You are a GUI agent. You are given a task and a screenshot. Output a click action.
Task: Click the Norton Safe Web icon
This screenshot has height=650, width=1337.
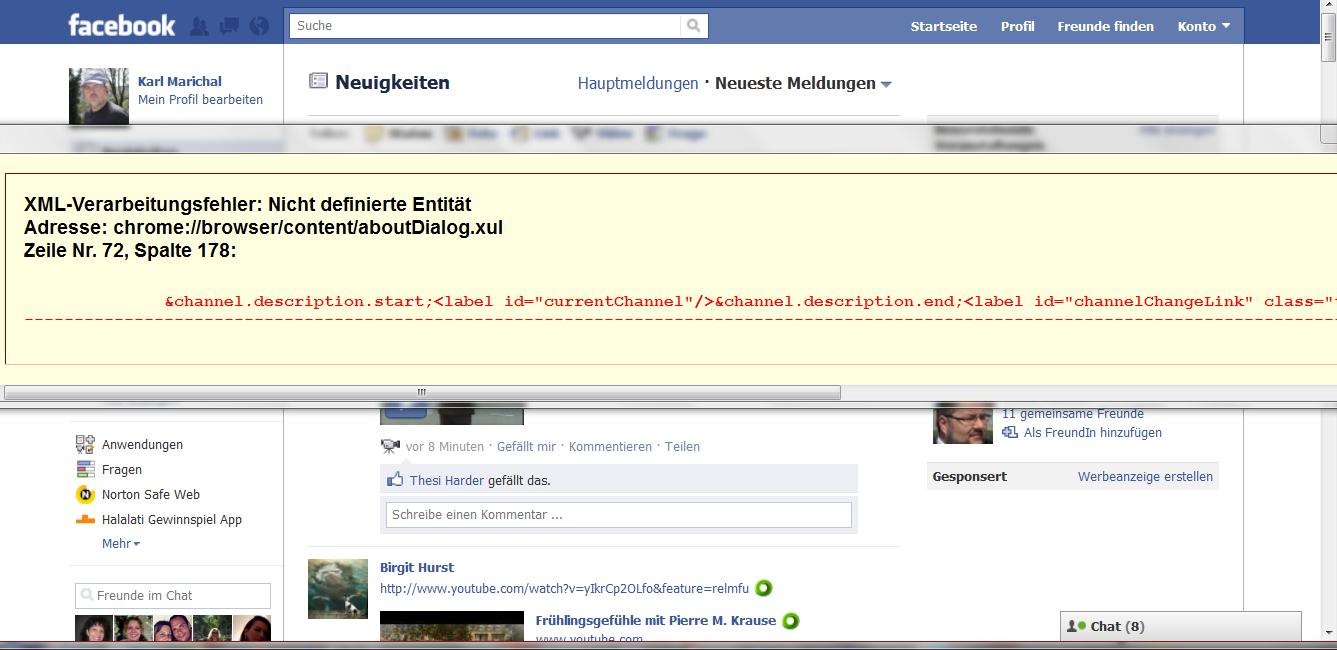click(x=85, y=494)
